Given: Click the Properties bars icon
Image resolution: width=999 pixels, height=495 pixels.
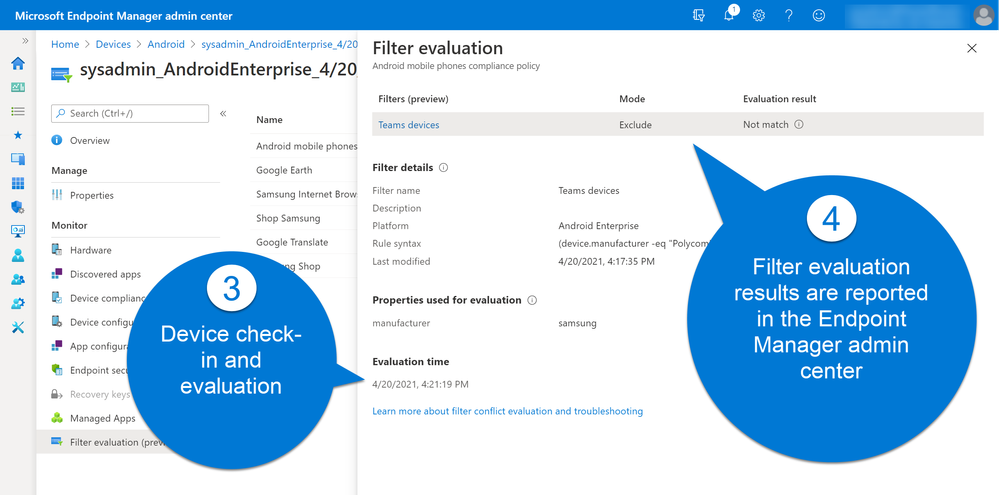Looking at the screenshot, I should [57, 195].
